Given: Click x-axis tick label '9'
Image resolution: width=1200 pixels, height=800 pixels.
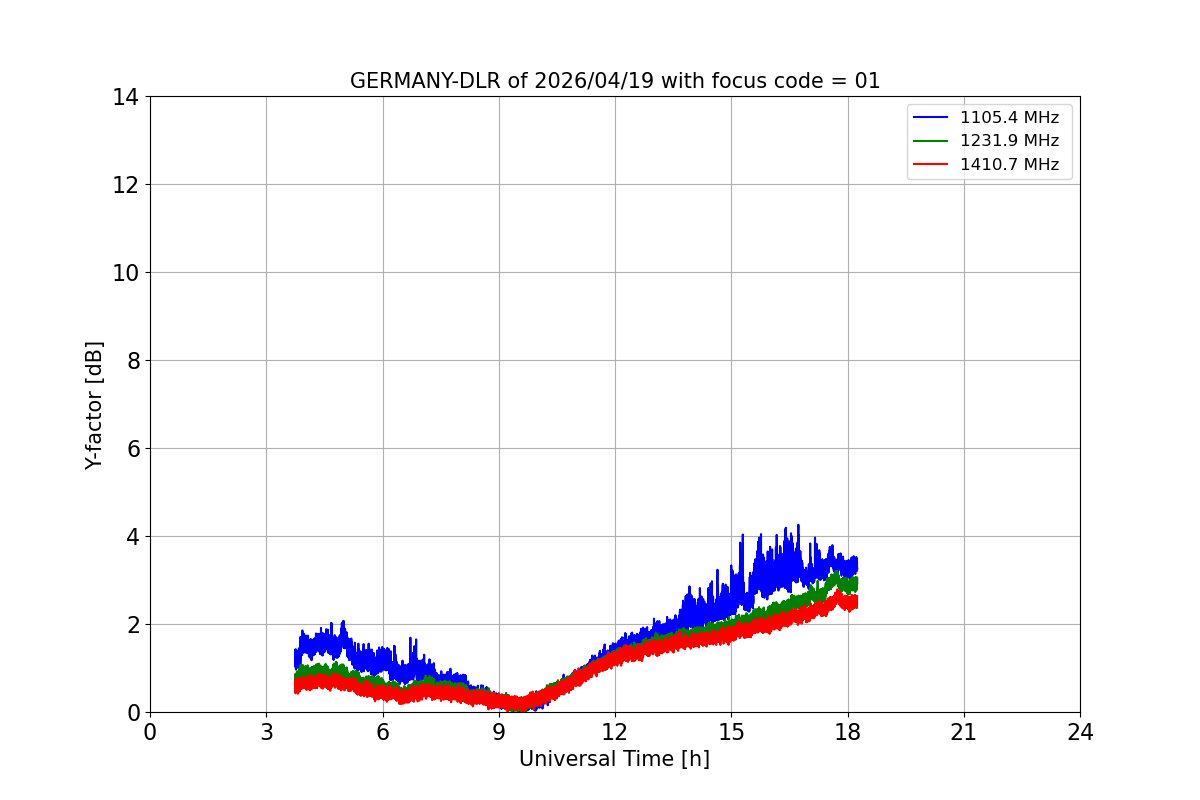Looking at the screenshot, I should pyautogui.click(x=499, y=732).
